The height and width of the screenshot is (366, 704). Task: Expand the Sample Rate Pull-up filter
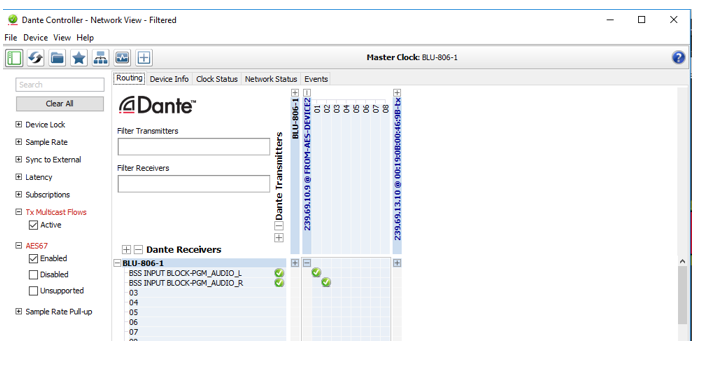18,311
